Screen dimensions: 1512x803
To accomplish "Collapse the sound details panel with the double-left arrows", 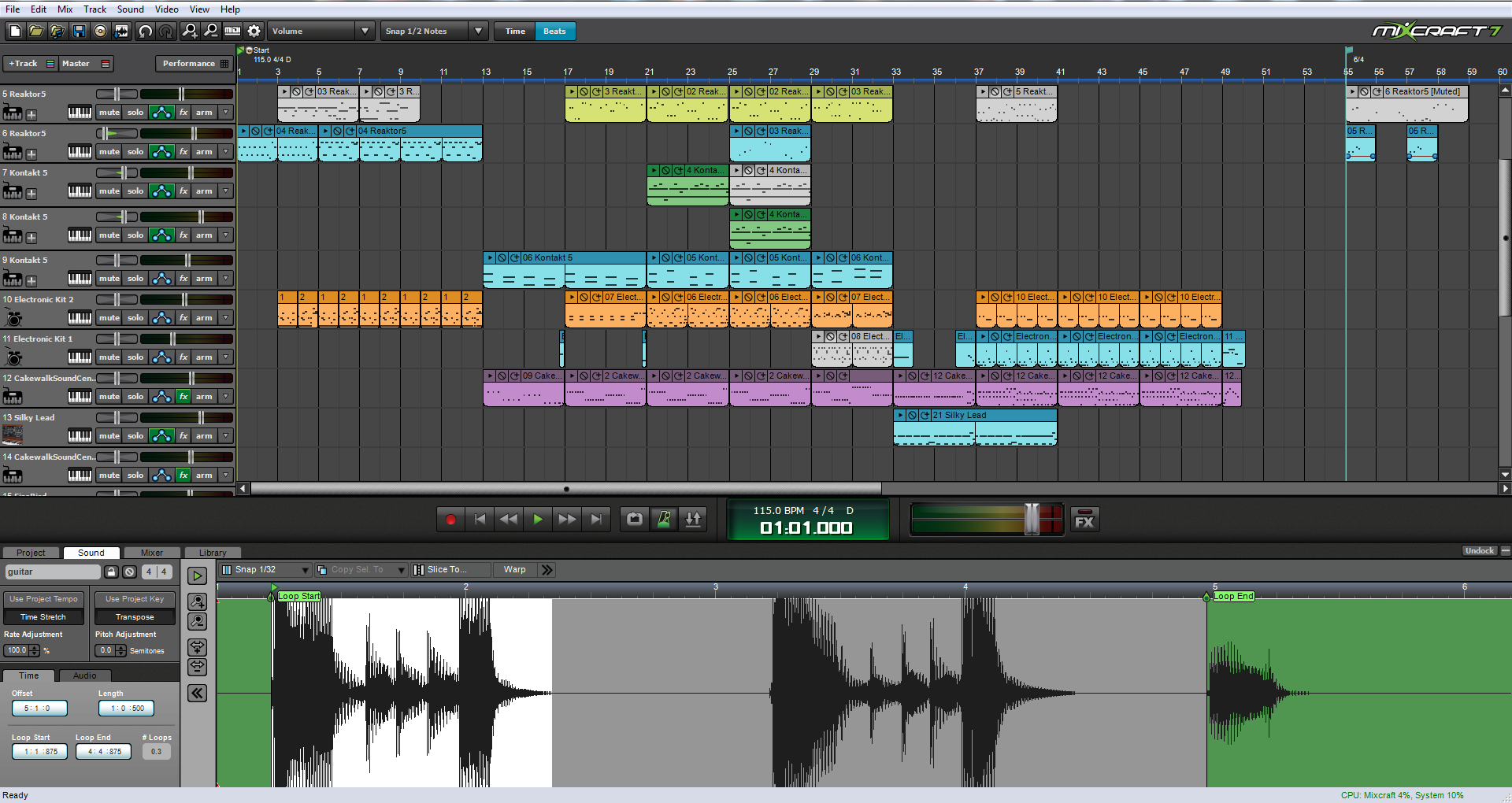I will point(197,694).
